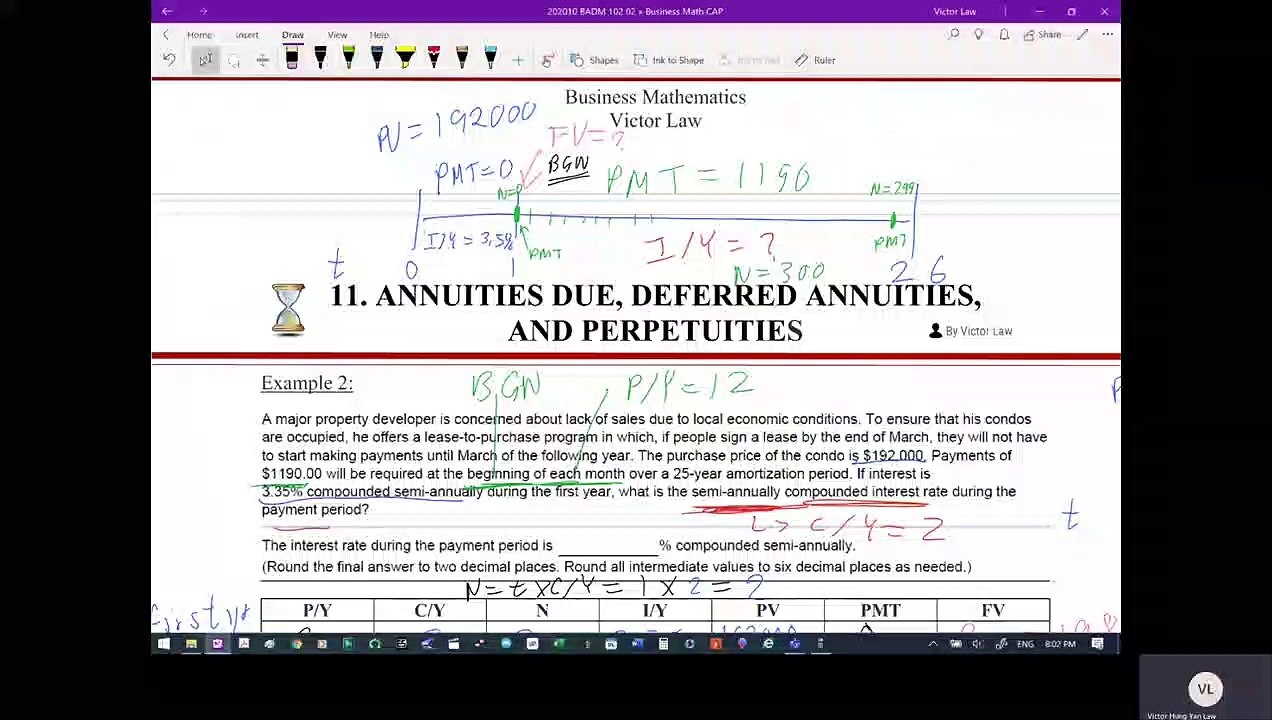Click the back arrow in title bar
1272x720 pixels.
tap(167, 12)
